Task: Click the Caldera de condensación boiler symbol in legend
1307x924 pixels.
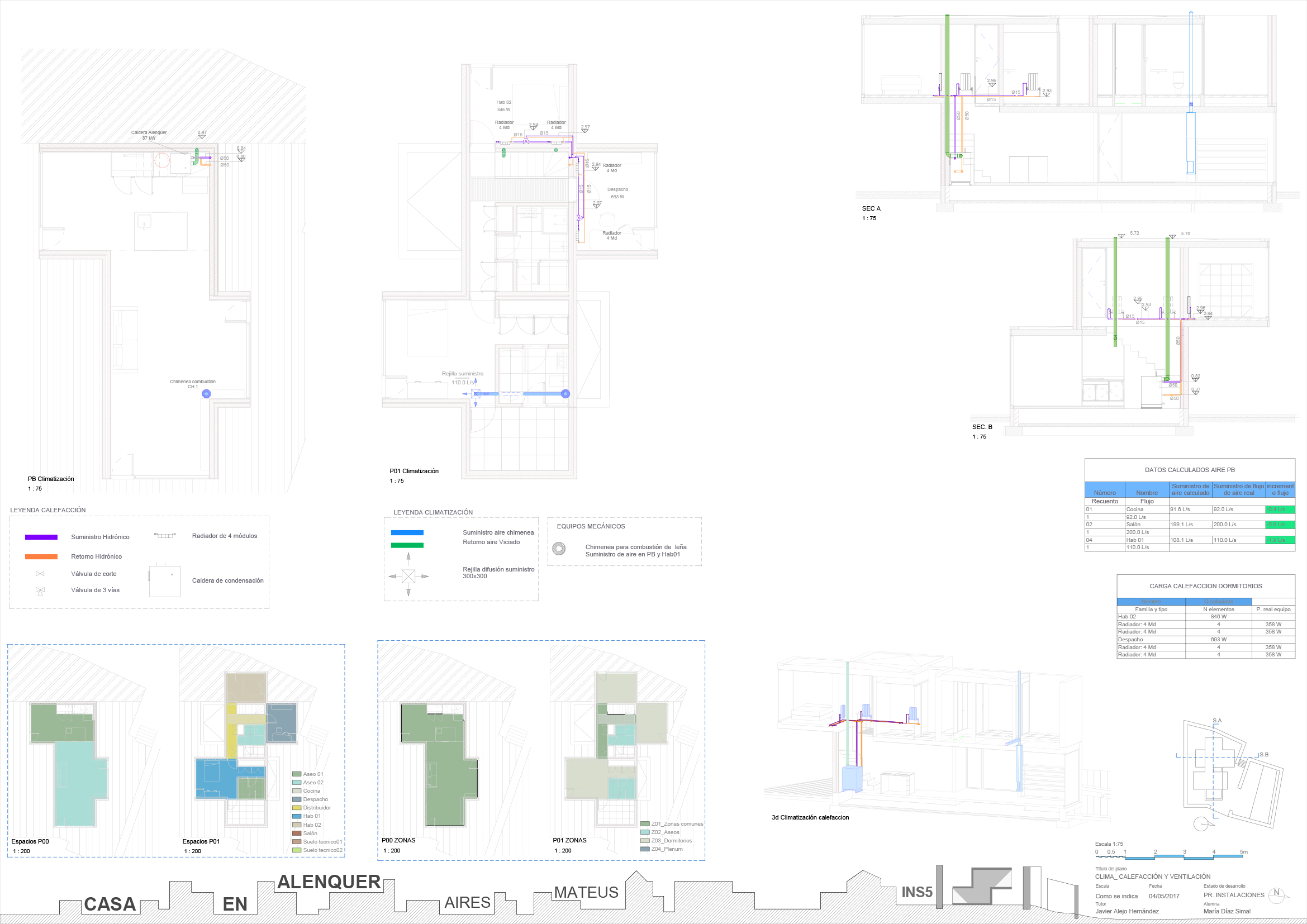Action: [164, 581]
